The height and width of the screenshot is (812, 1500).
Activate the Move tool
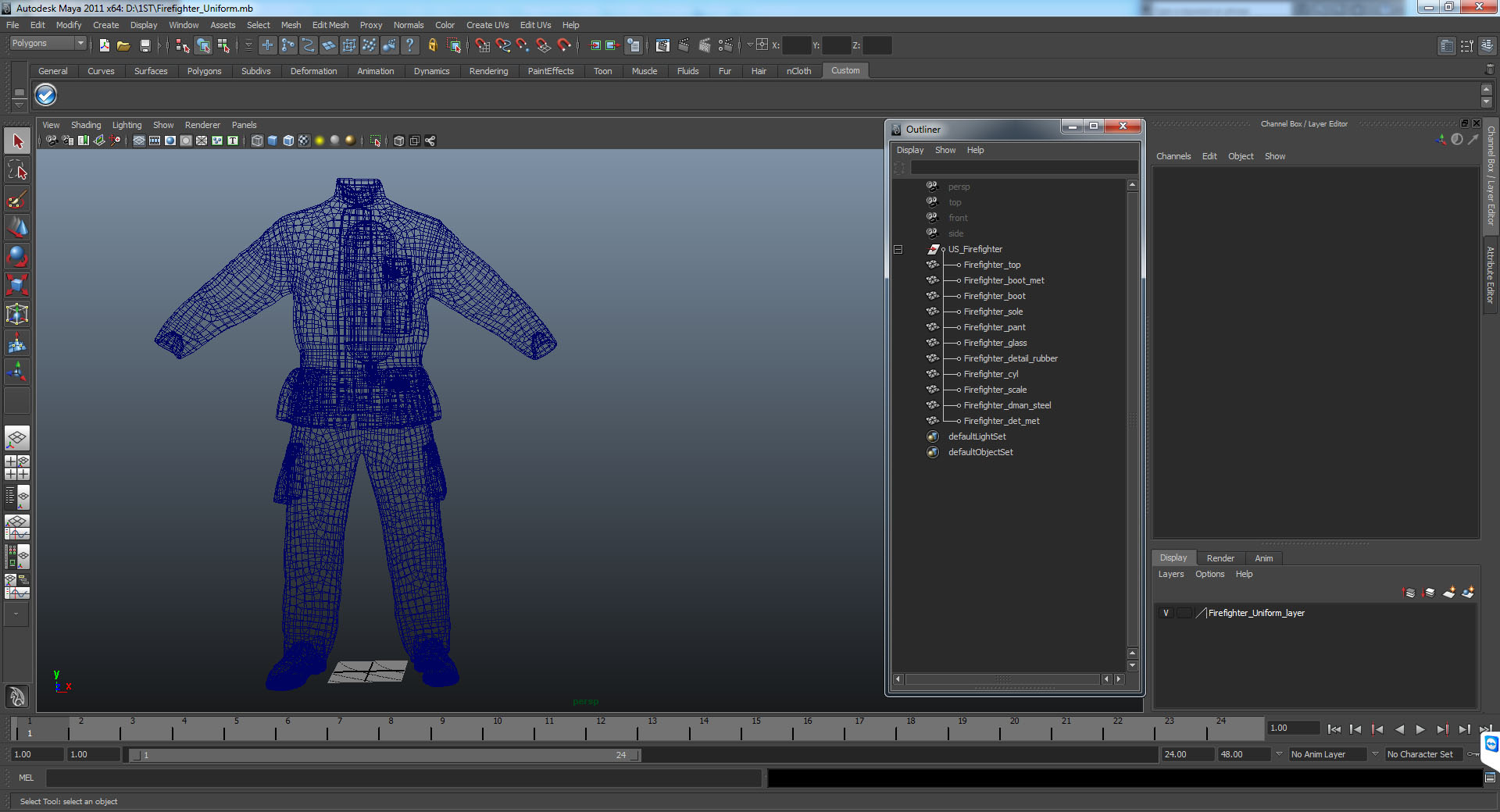tap(17, 228)
